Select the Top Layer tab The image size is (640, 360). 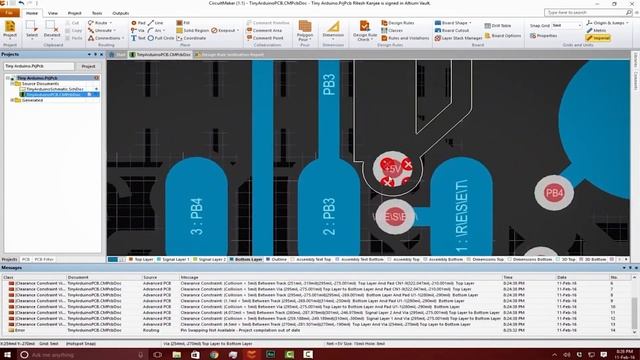141,259
